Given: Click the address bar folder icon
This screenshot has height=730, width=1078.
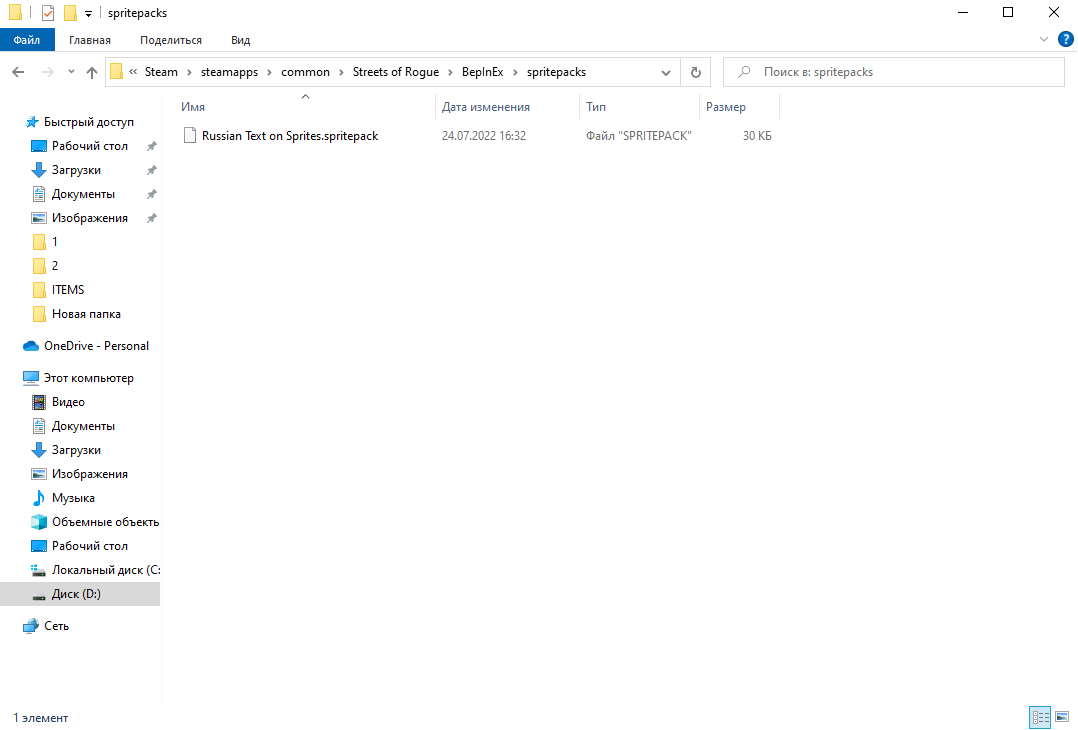Looking at the screenshot, I should tap(116, 71).
